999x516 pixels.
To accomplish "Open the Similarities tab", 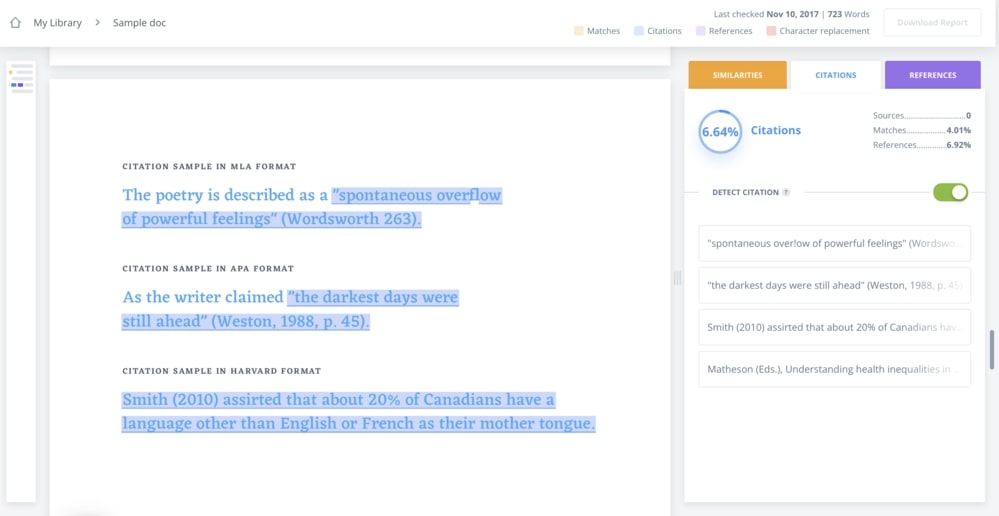I will point(737,75).
